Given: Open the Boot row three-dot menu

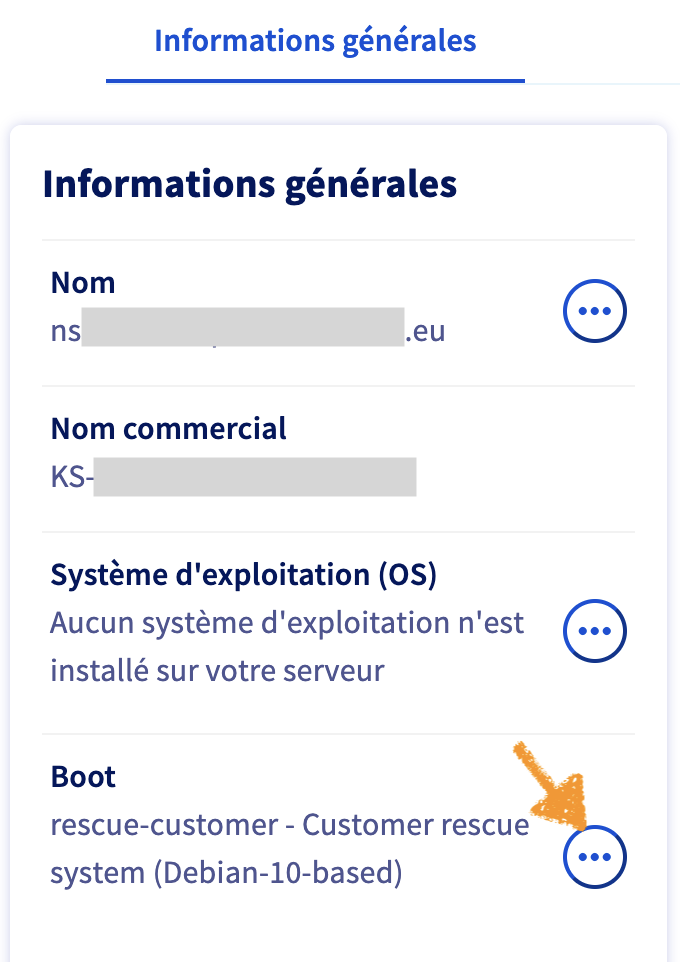Looking at the screenshot, I should [595, 857].
